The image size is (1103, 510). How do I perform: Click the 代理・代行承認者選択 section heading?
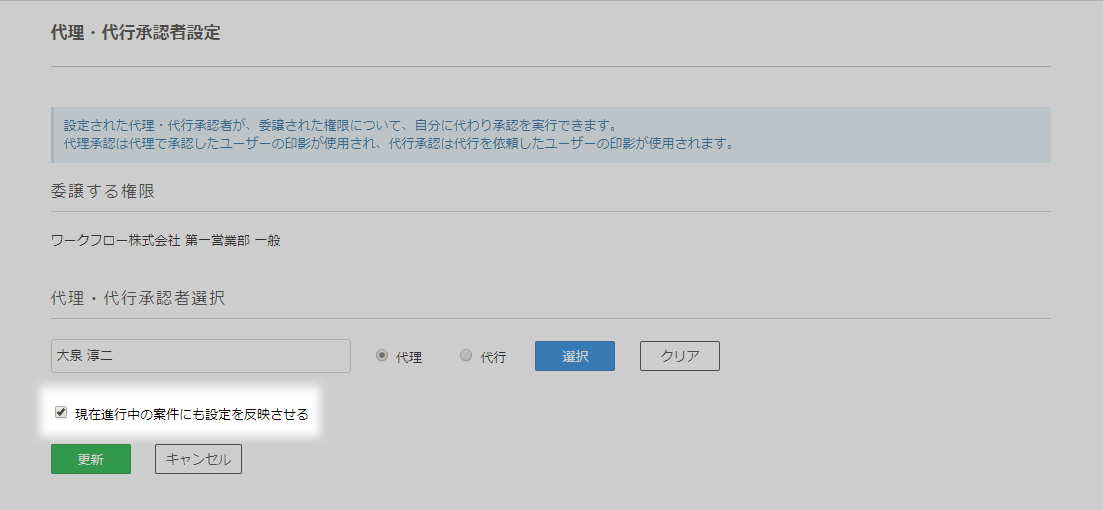138,298
